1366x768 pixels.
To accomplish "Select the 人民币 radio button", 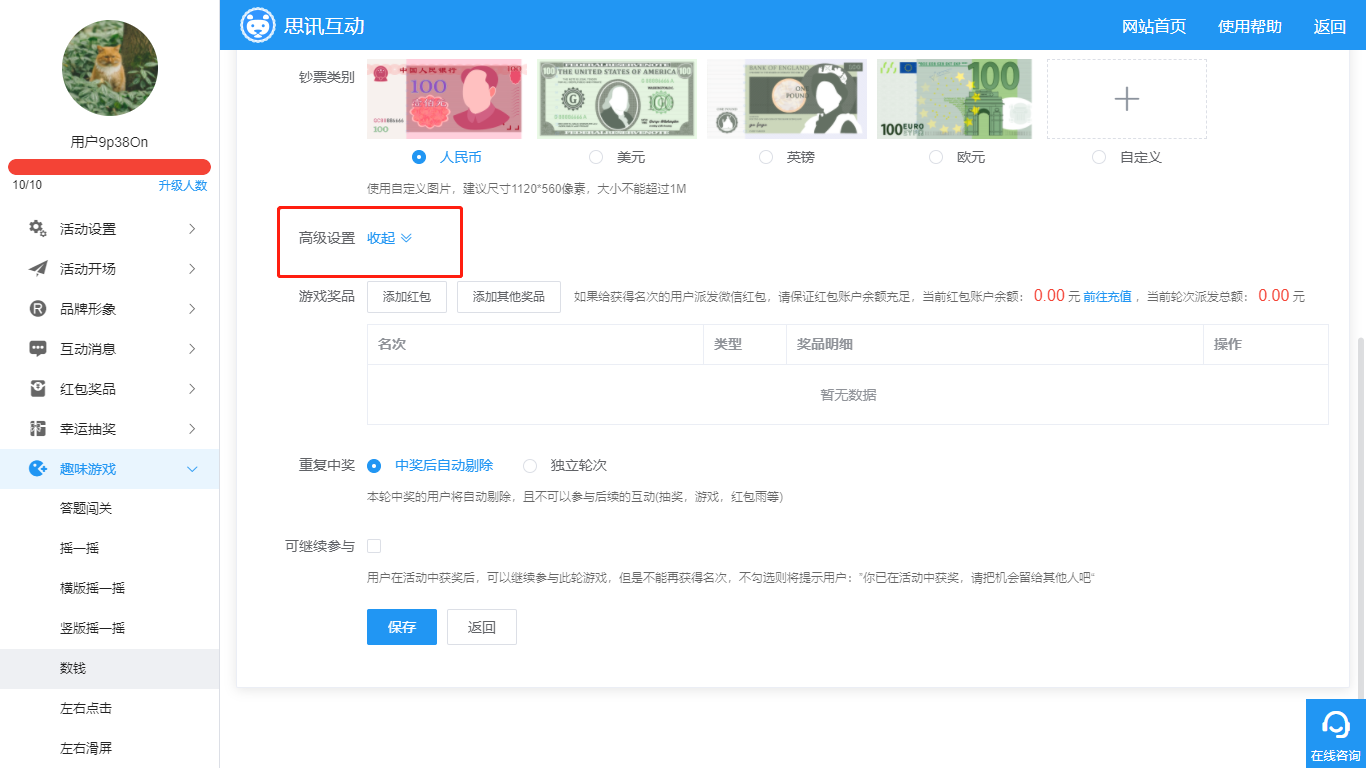I will (419, 157).
